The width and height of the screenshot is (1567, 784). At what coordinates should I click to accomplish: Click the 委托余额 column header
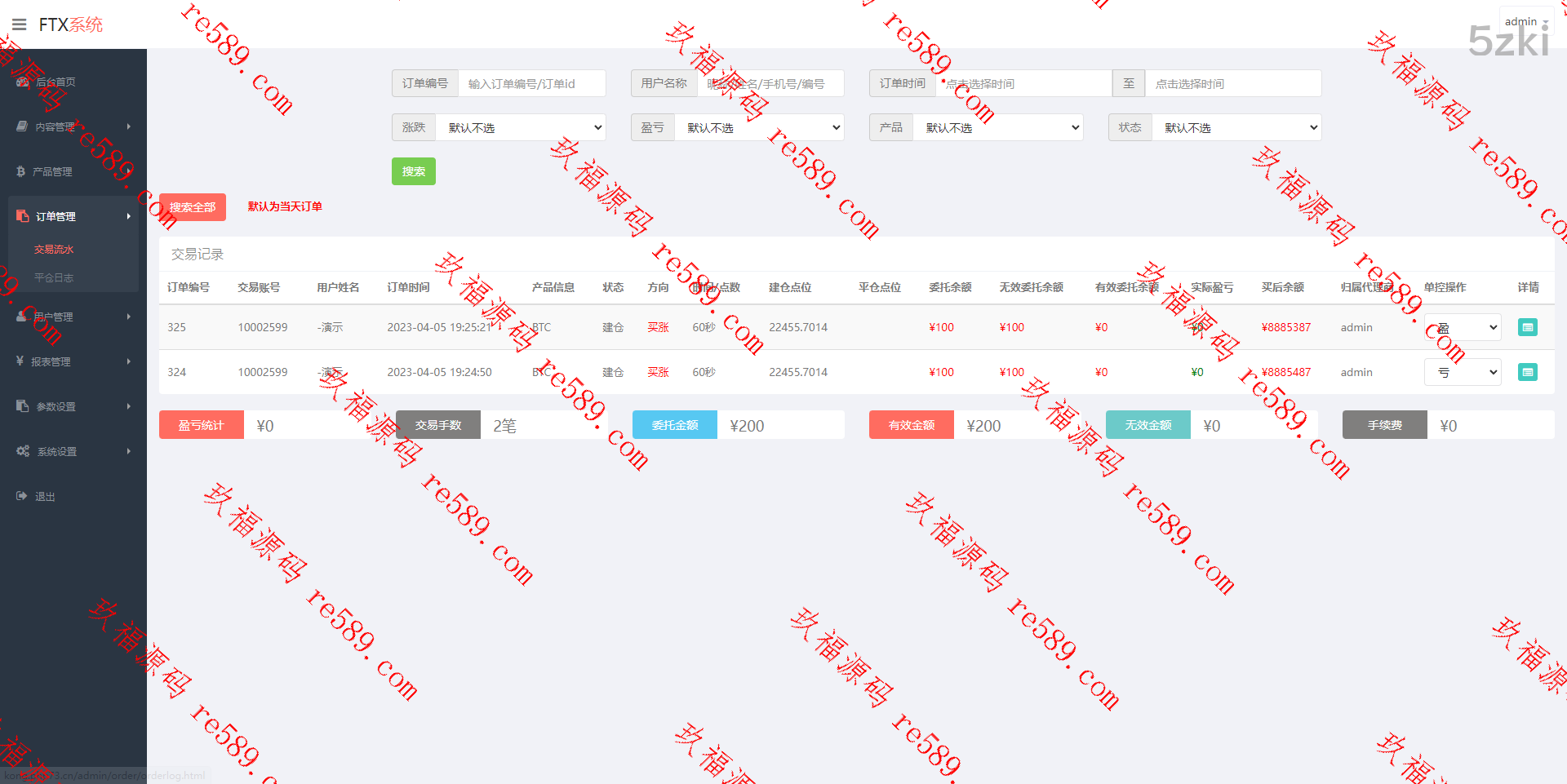(x=950, y=287)
